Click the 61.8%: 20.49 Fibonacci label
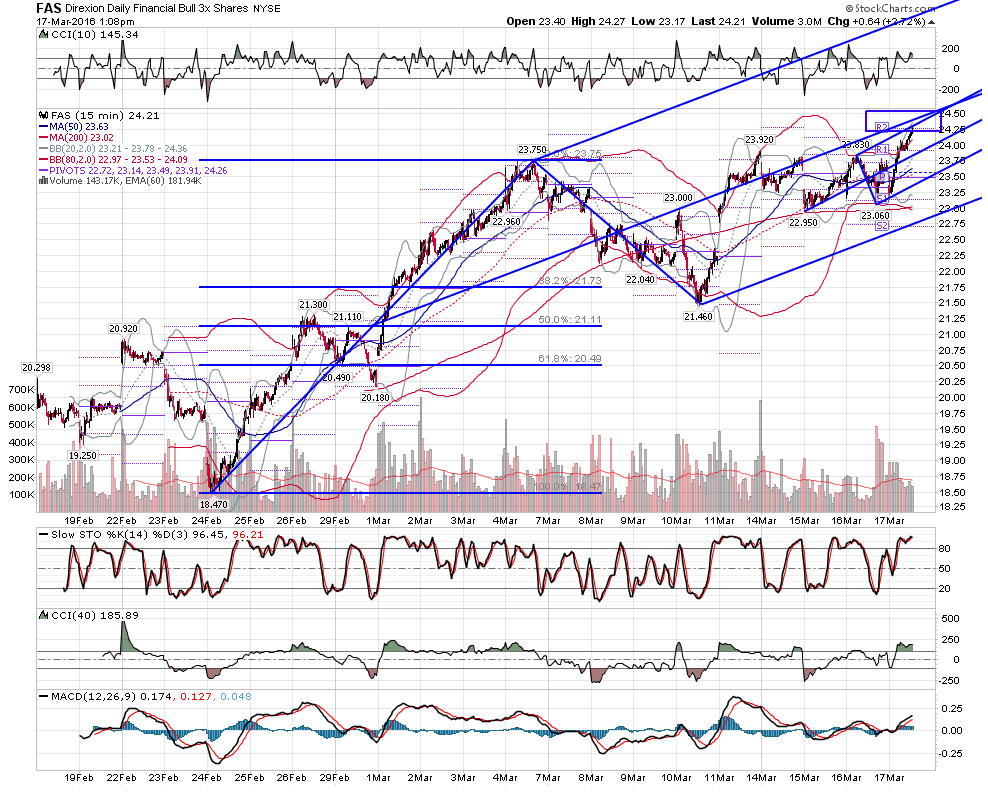Viewport: 988px width, 793px height. [570, 359]
